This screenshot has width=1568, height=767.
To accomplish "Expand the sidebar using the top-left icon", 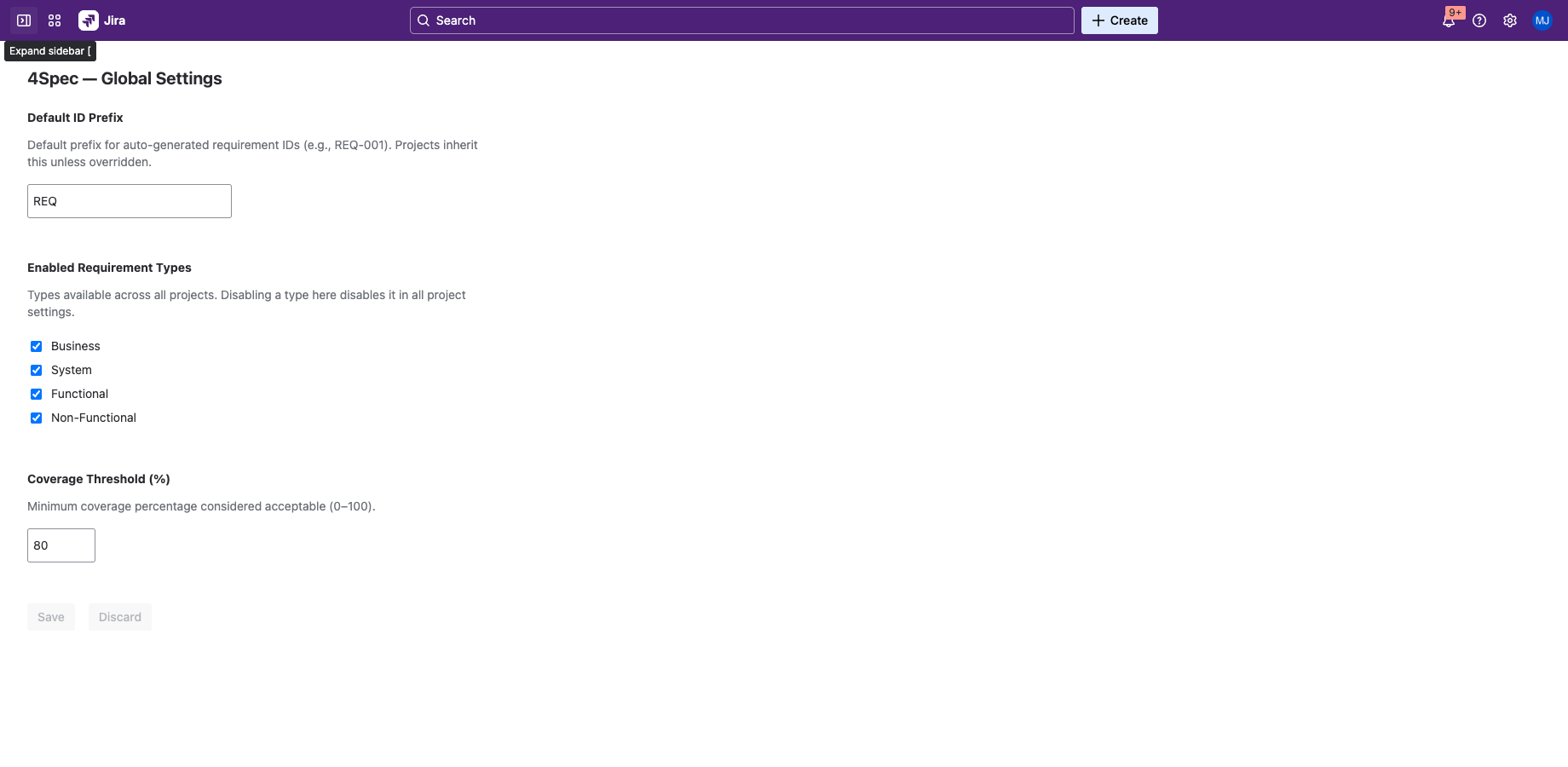I will pos(24,20).
